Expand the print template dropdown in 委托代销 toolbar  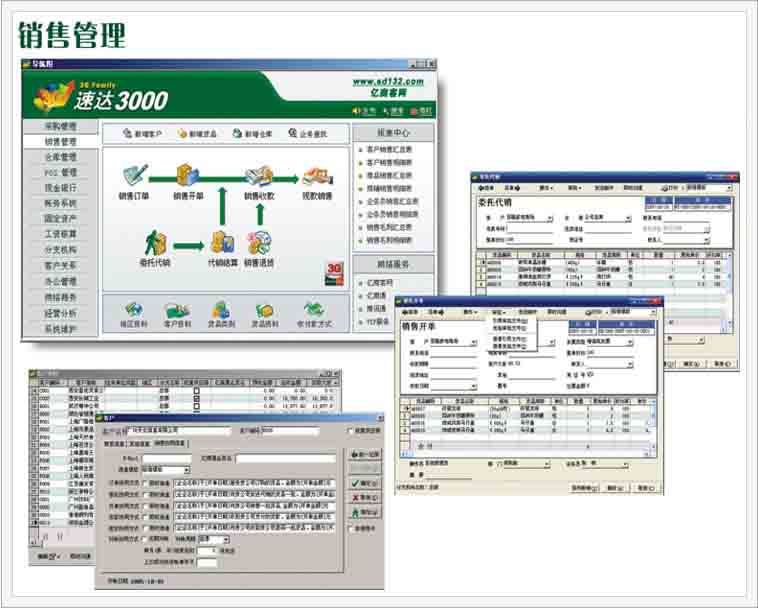pos(728,187)
